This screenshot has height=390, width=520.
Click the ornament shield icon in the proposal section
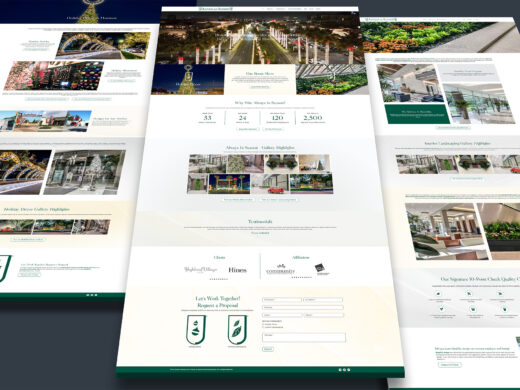coord(196,330)
